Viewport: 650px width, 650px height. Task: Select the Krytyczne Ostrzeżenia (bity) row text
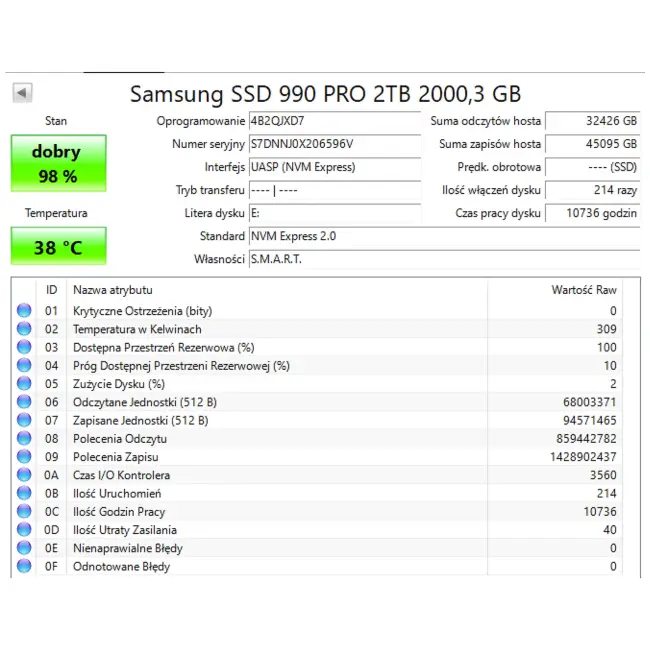(x=143, y=311)
